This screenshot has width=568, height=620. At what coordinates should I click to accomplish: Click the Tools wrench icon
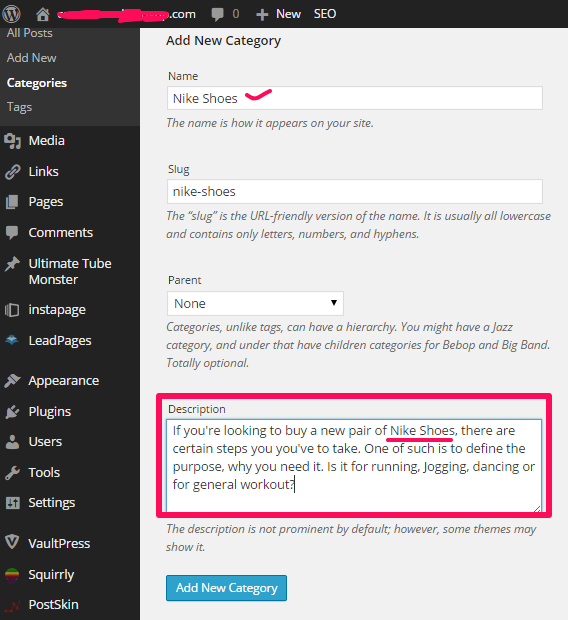(12, 473)
